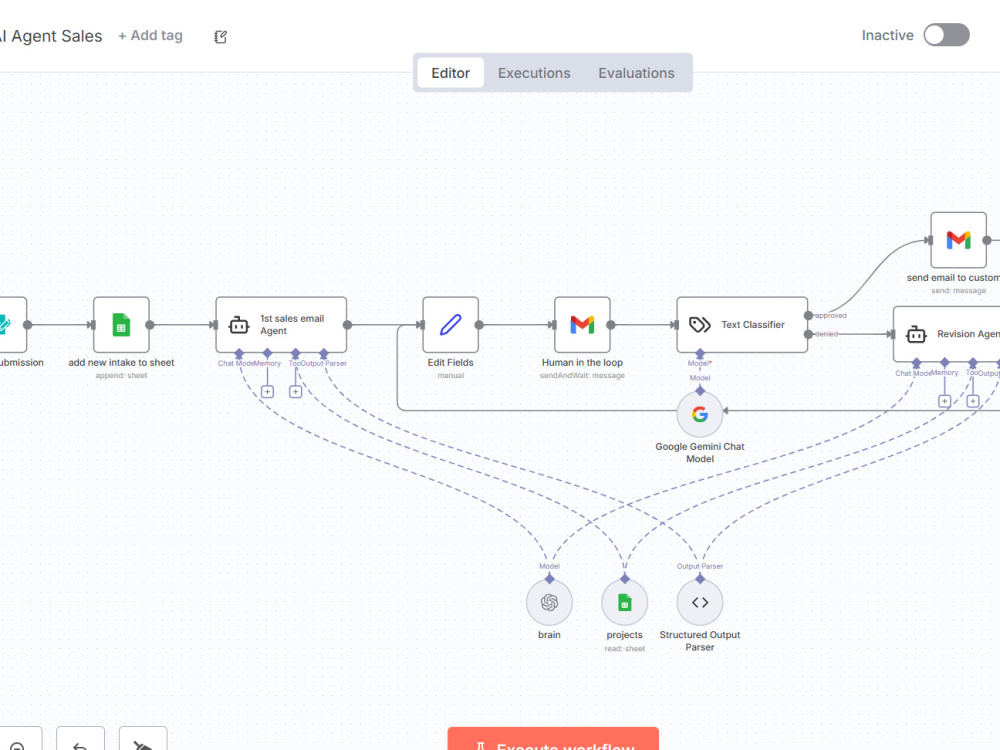This screenshot has height=750, width=1000.
Task: Click the Output Parser connector of 1st sales email Agent
Action: [324, 353]
